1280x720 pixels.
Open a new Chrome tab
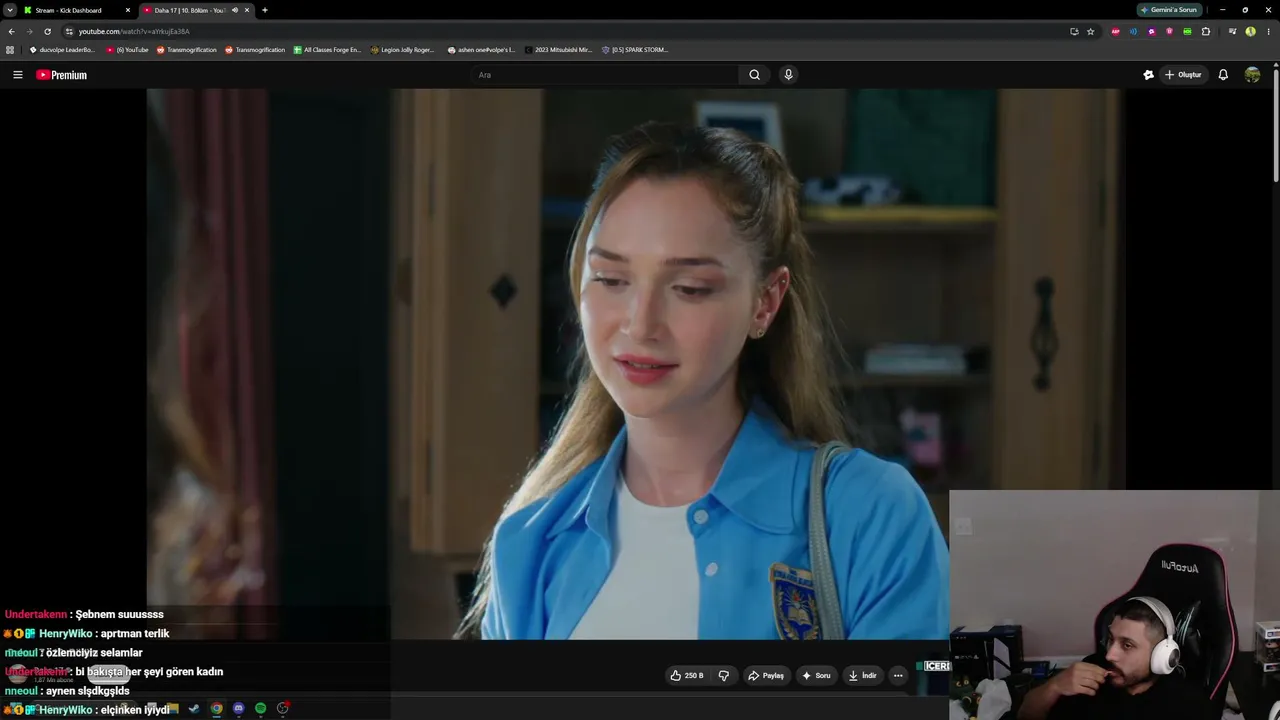point(265,10)
